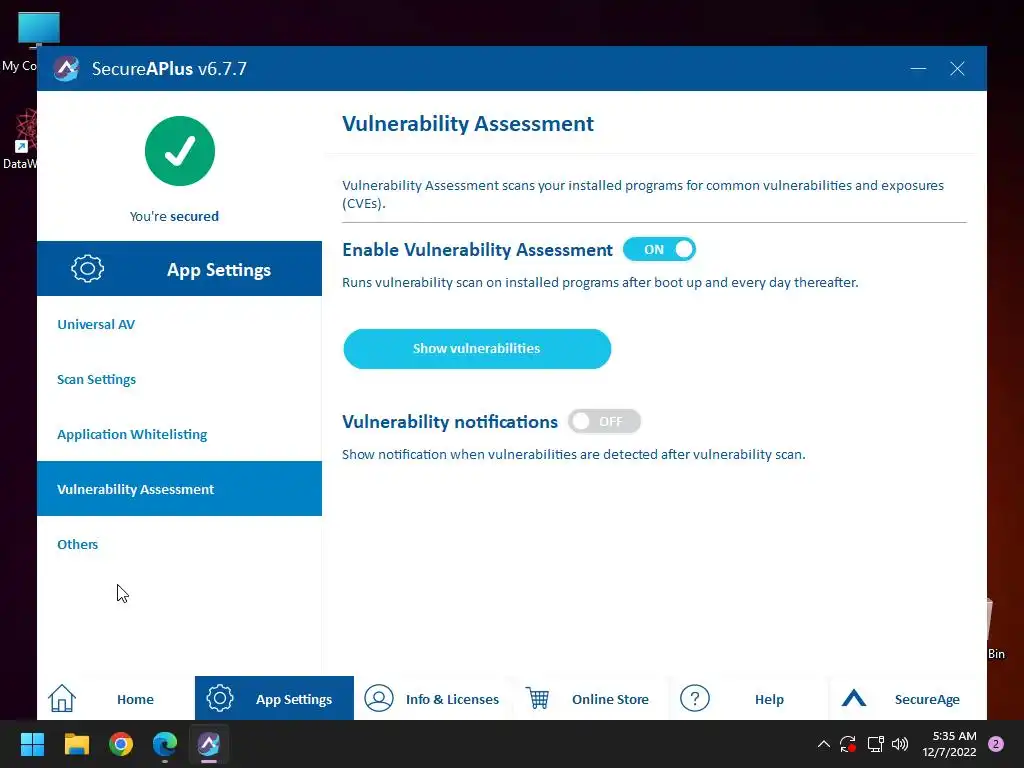1024x768 pixels.
Task: Open the Online Store tab label
Action: [611, 699]
